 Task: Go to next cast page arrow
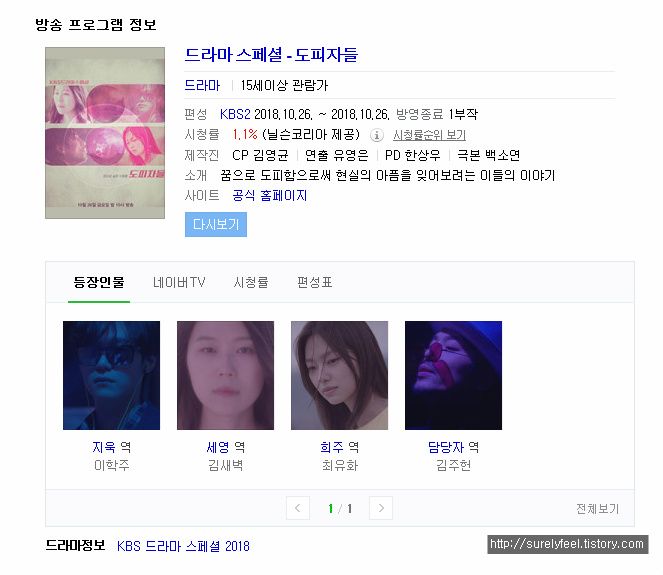click(x=381, y=508)
